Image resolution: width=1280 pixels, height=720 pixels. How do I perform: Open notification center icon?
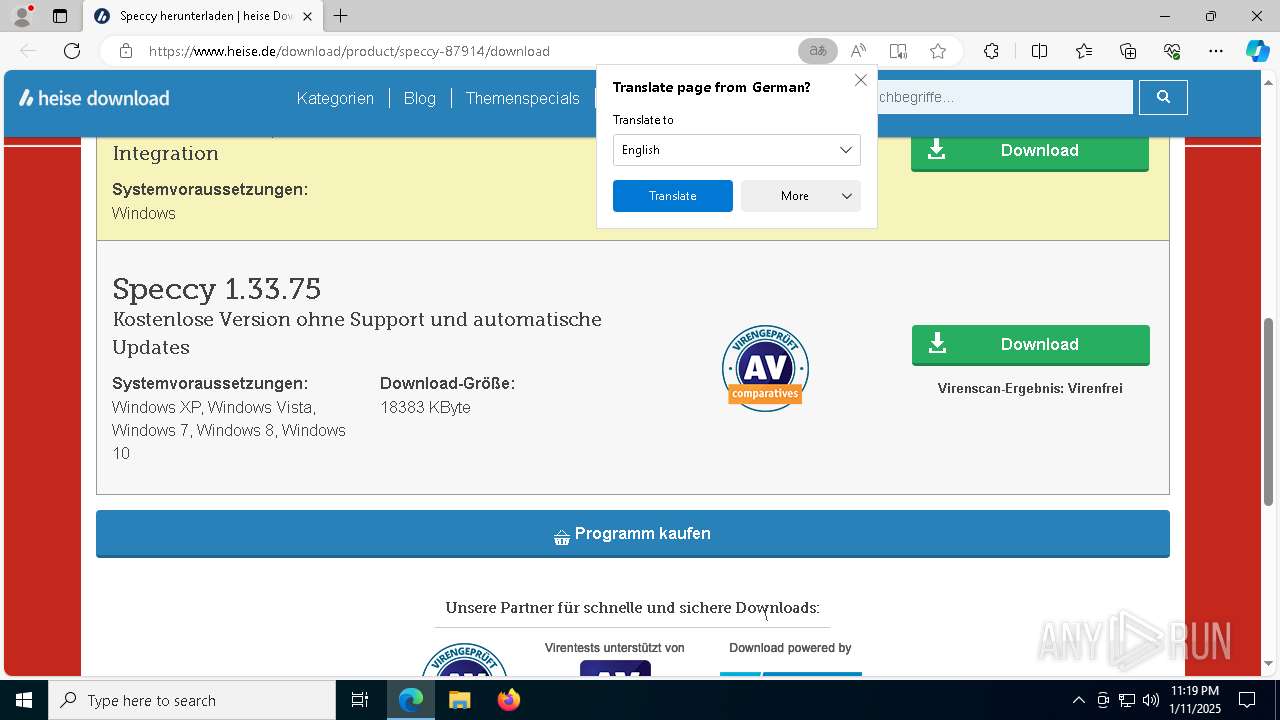(1247, 700)
